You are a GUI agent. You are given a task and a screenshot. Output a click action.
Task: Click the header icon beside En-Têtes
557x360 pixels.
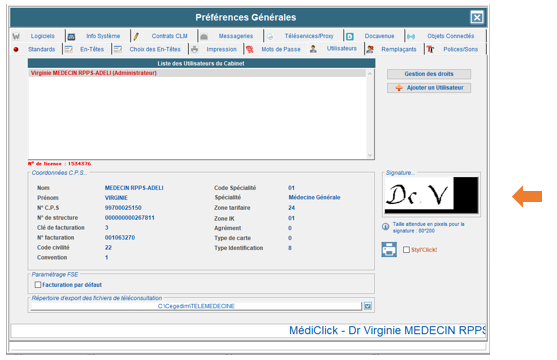tap(69, 49)
